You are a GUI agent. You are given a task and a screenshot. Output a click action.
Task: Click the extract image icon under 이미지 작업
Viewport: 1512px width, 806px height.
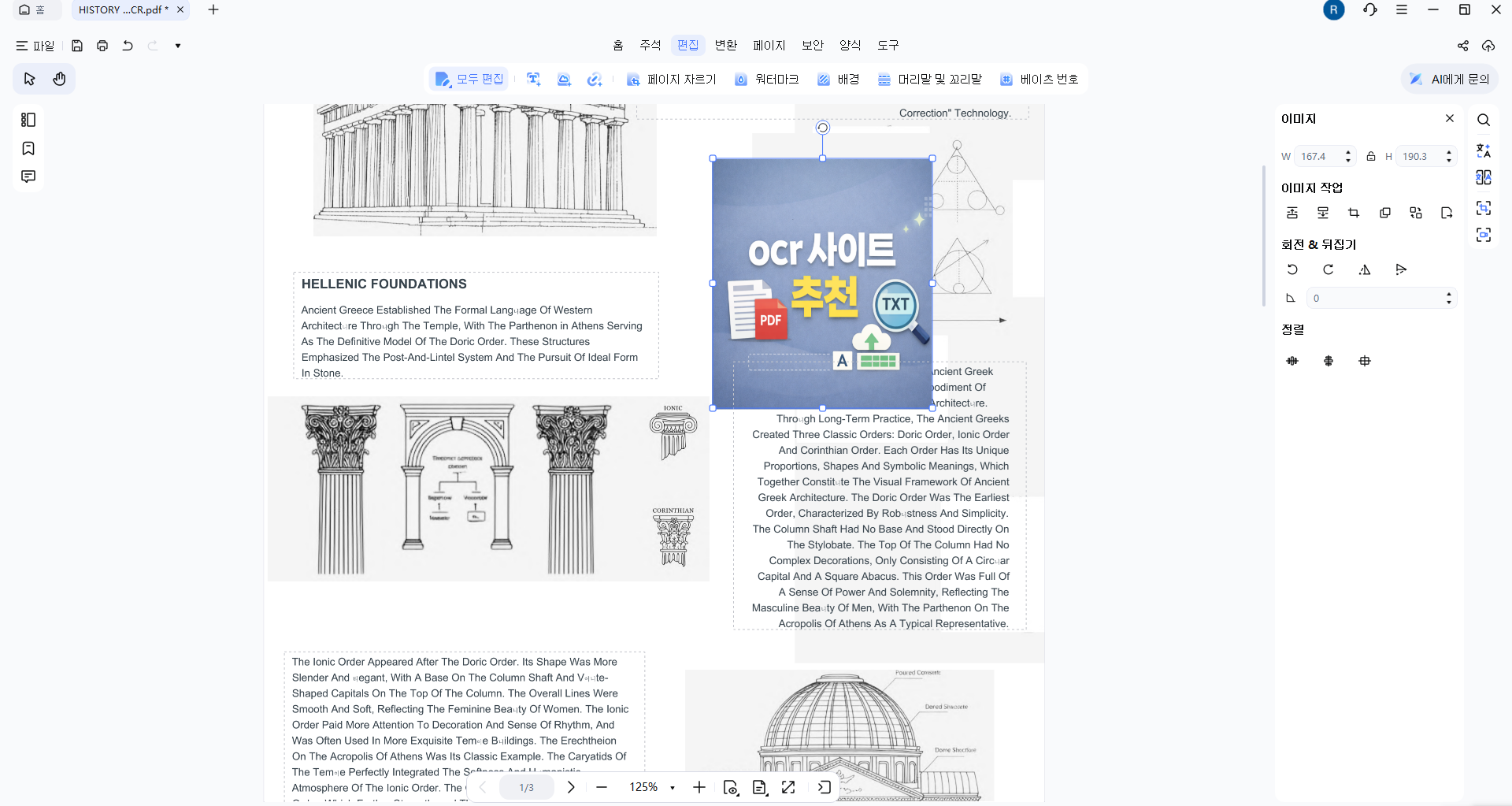pyautogui.click(x=1447, y=213)
